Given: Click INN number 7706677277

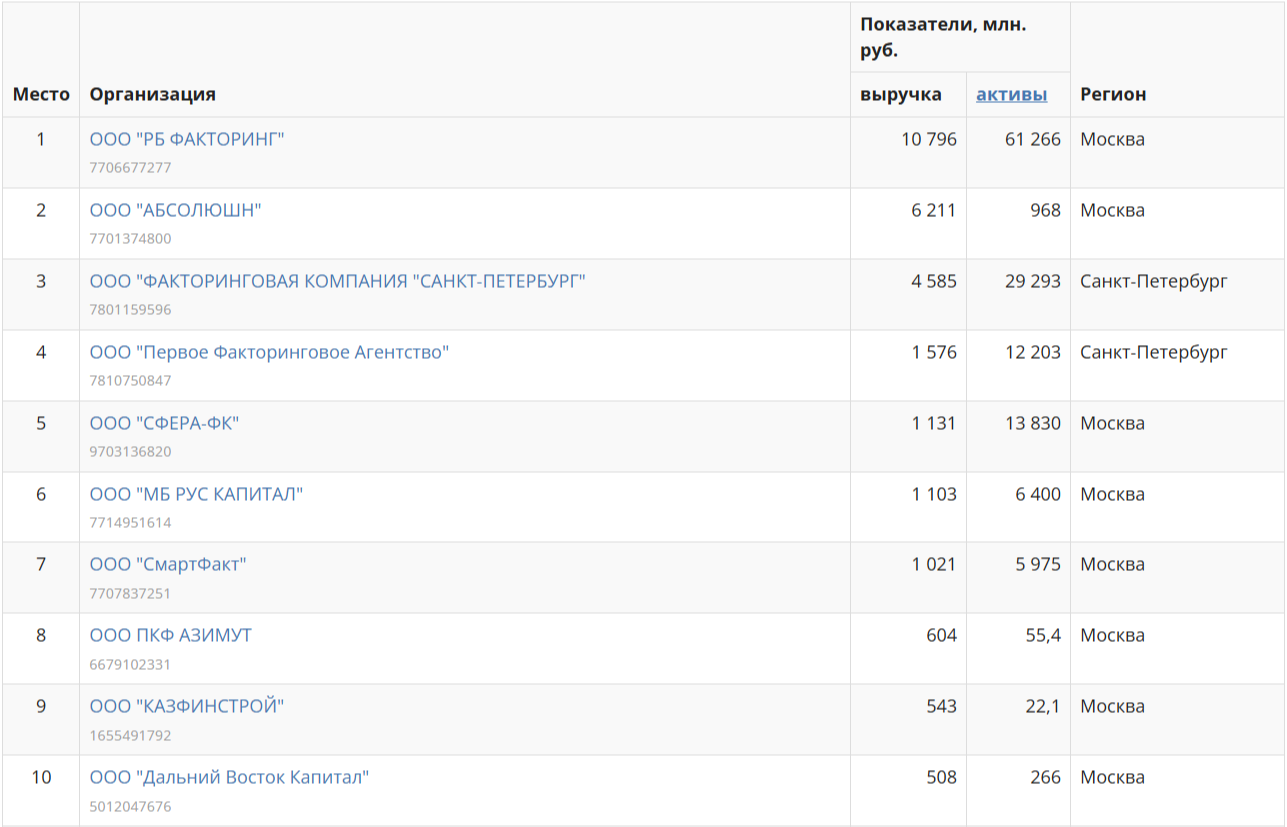Looking at the screenshot, I should (x=130, y=167).
